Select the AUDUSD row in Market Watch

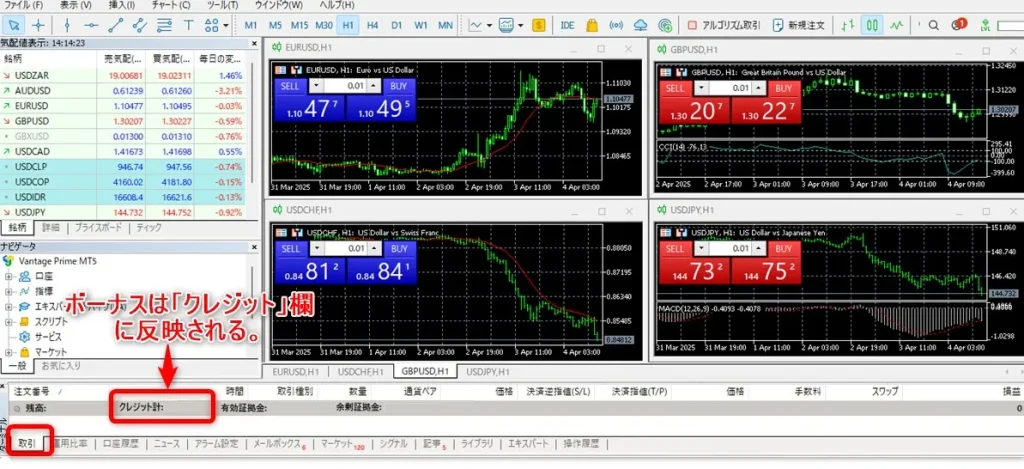123,90
